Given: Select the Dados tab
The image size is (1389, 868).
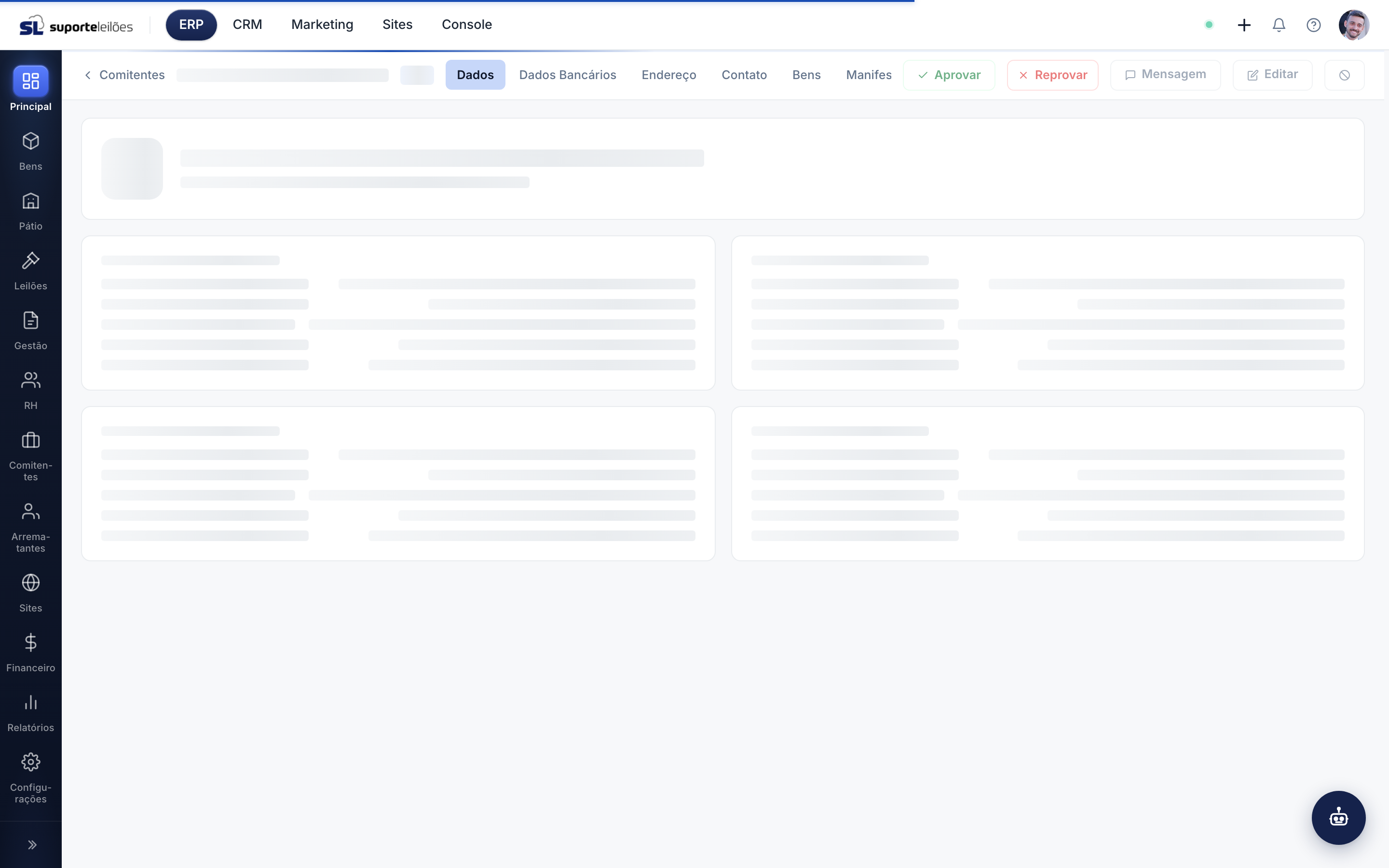Looking at the screenshot, I should (475, 75).
